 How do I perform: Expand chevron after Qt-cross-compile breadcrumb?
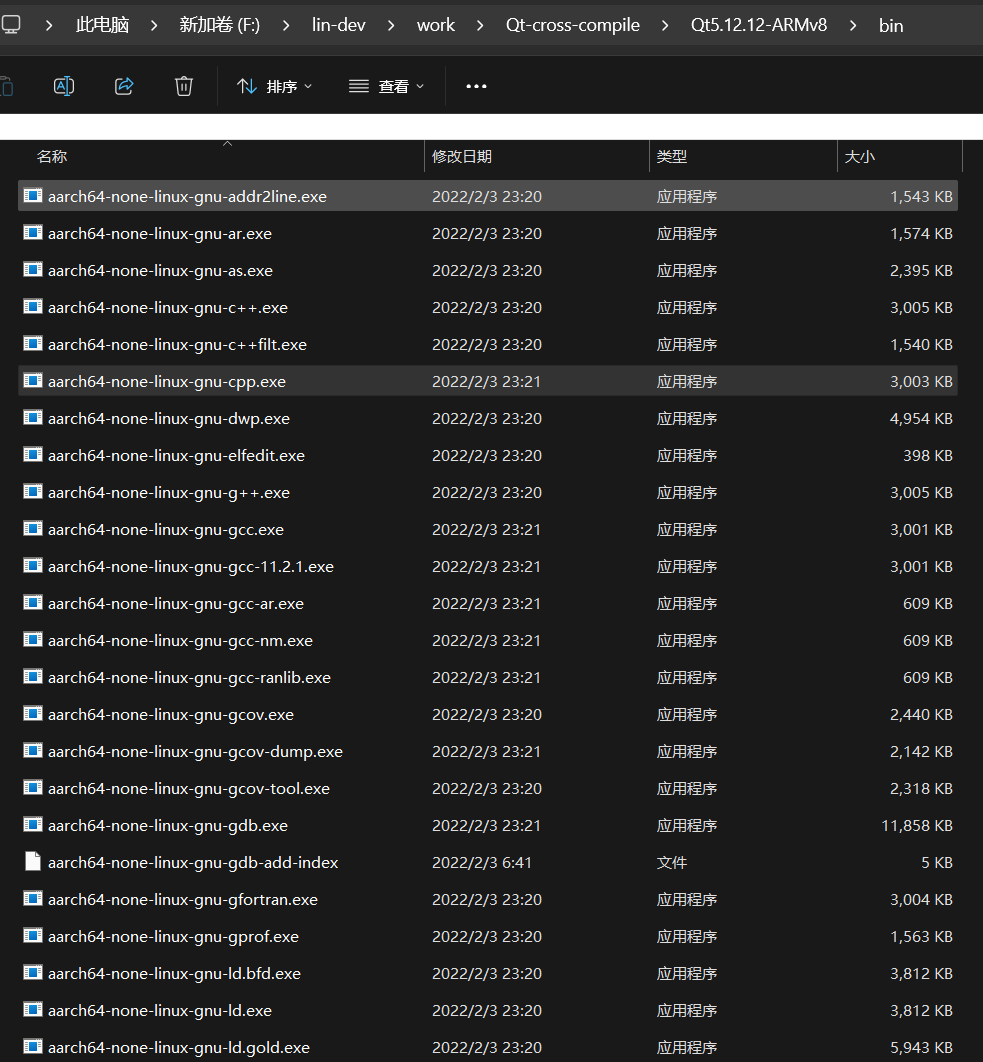tap(665, 25)
